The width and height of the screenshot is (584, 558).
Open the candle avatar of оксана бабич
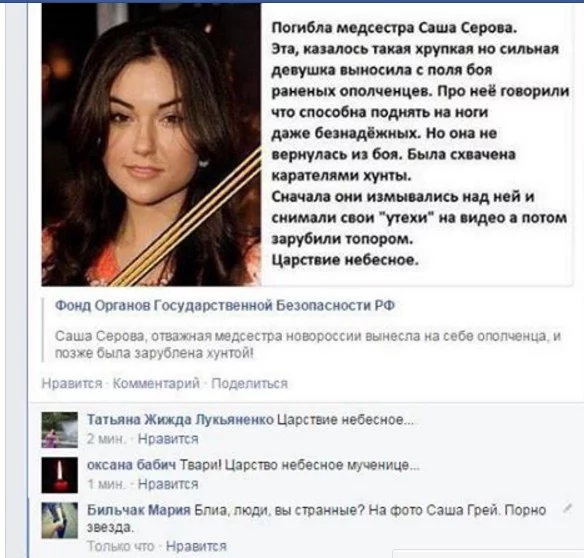(x=60, y=475)
